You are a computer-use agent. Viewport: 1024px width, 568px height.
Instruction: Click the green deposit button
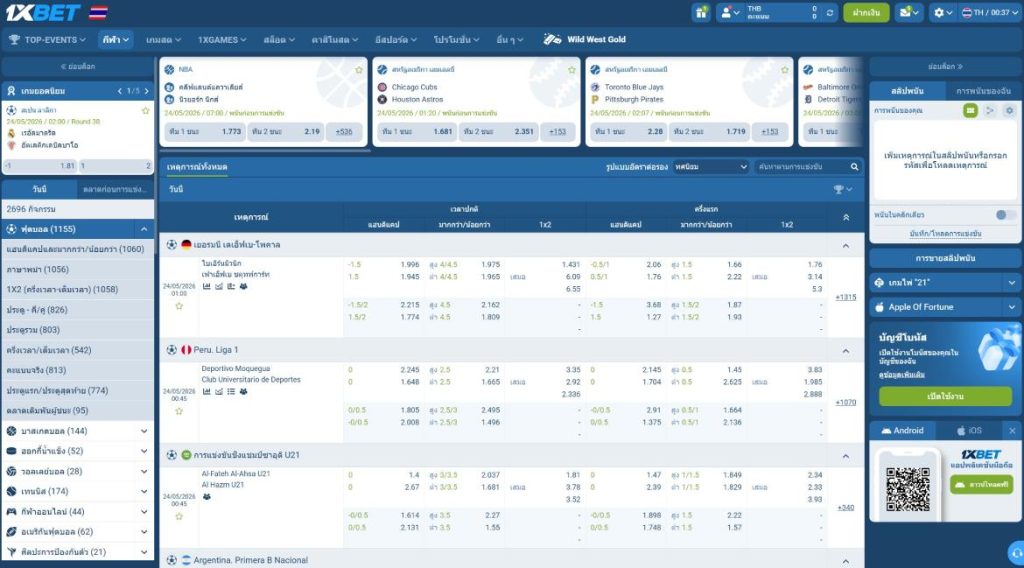(866, 12)
